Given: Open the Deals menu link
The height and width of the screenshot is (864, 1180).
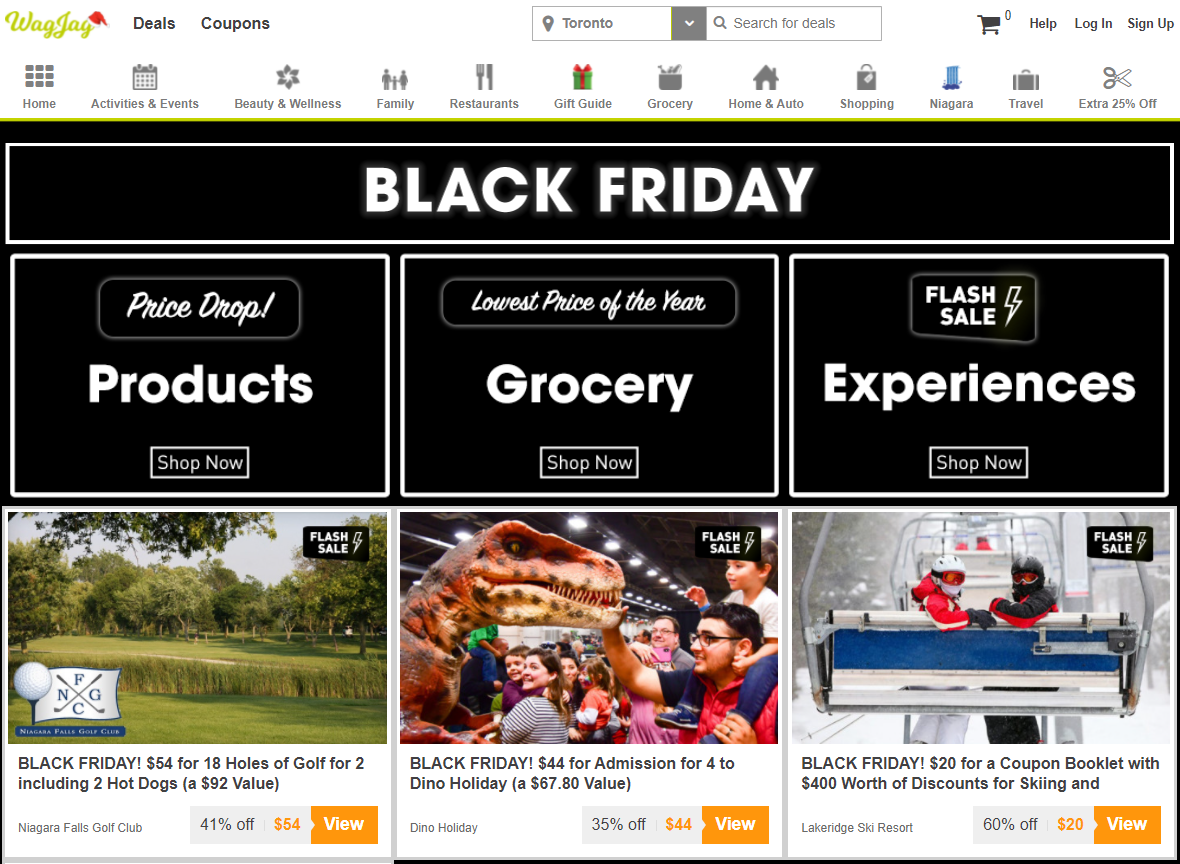Looking at the screenshot, I should pos(154,23).
